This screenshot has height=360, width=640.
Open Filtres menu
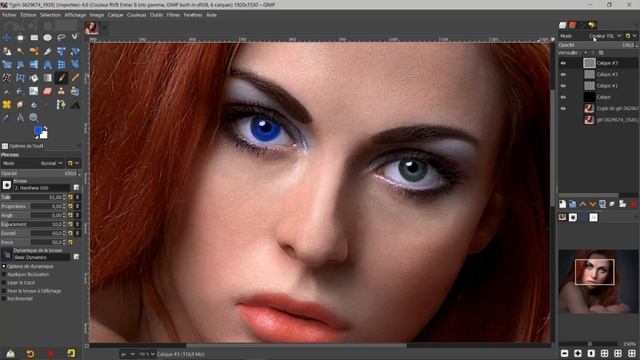[x=173, y=15]
